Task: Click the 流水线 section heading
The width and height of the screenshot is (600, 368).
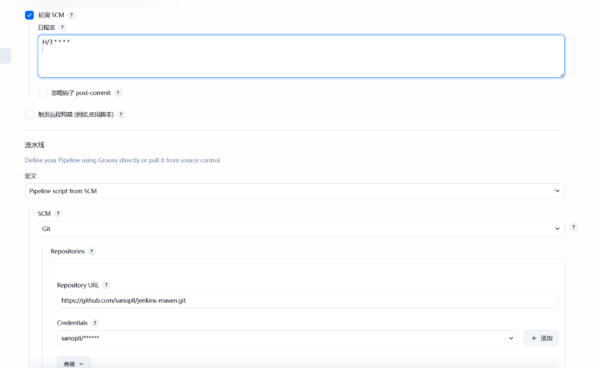Action: click(x=35, y=145)
